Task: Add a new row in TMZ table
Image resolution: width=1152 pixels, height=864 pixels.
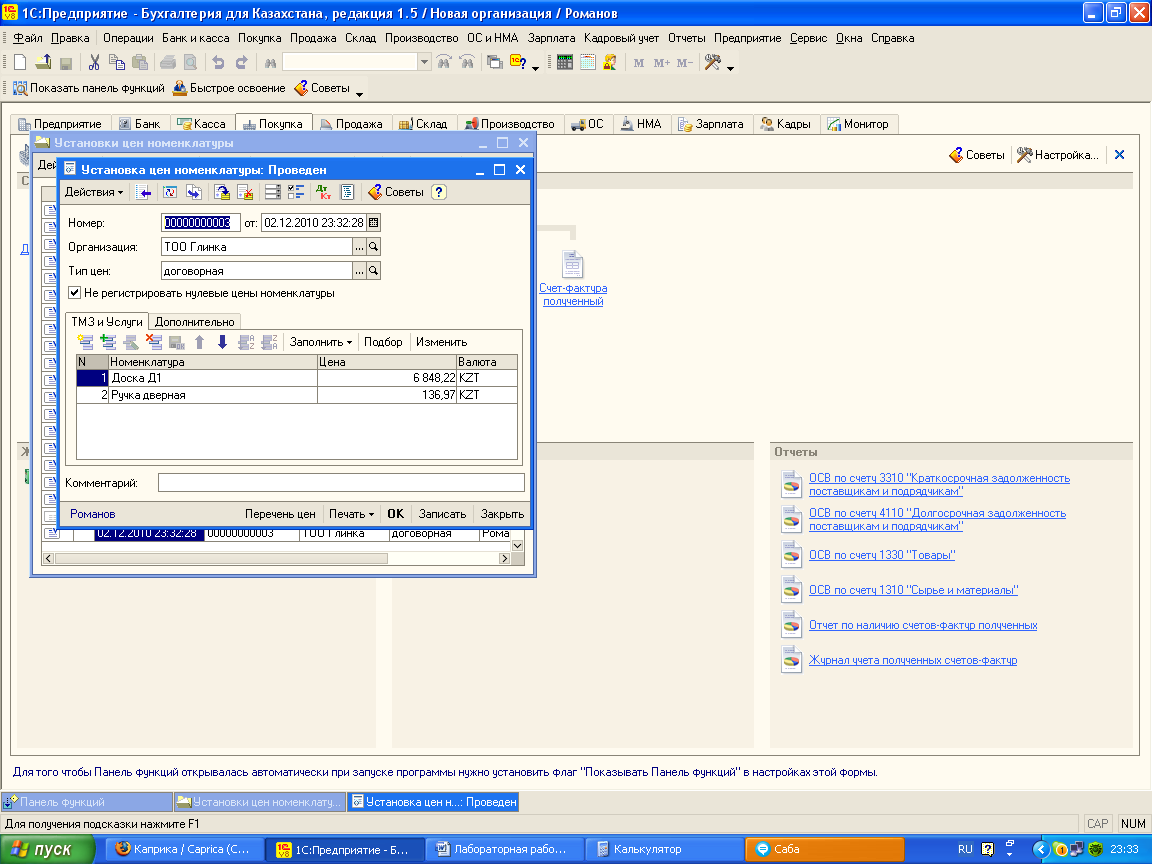Action: (x=85, y=342)
